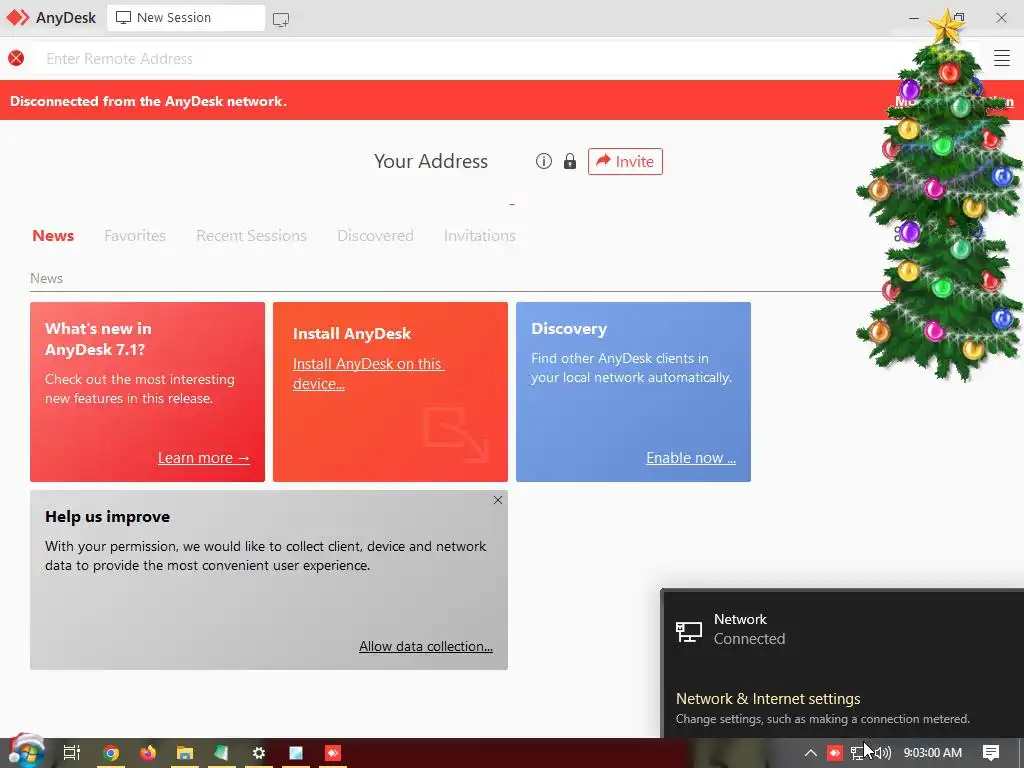The image size is (1024, 768).
Task: Launch Chrome from the taskbar
Action: click(x=111, y=753)
